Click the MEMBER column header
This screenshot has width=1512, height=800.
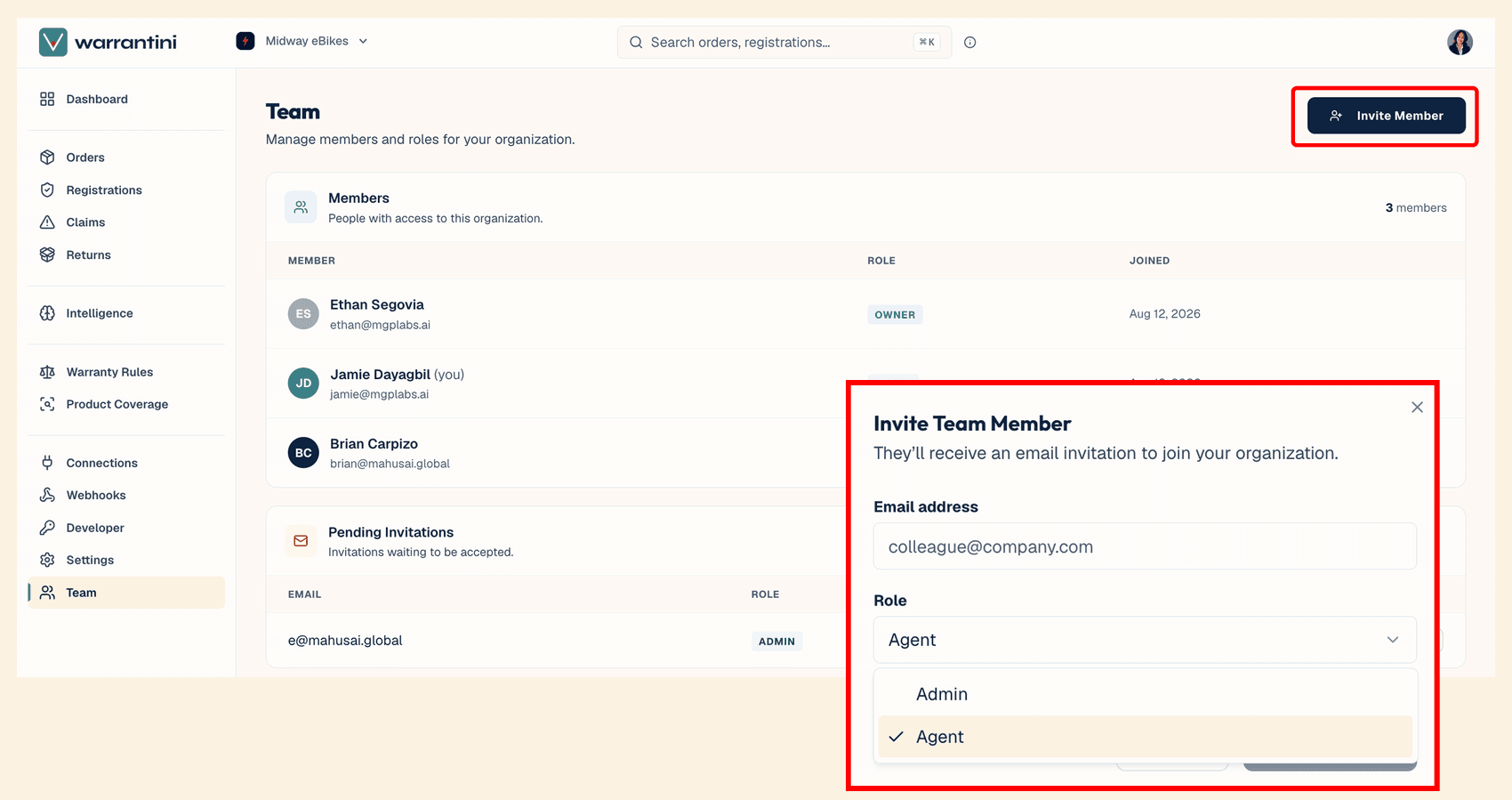[311, 261]
